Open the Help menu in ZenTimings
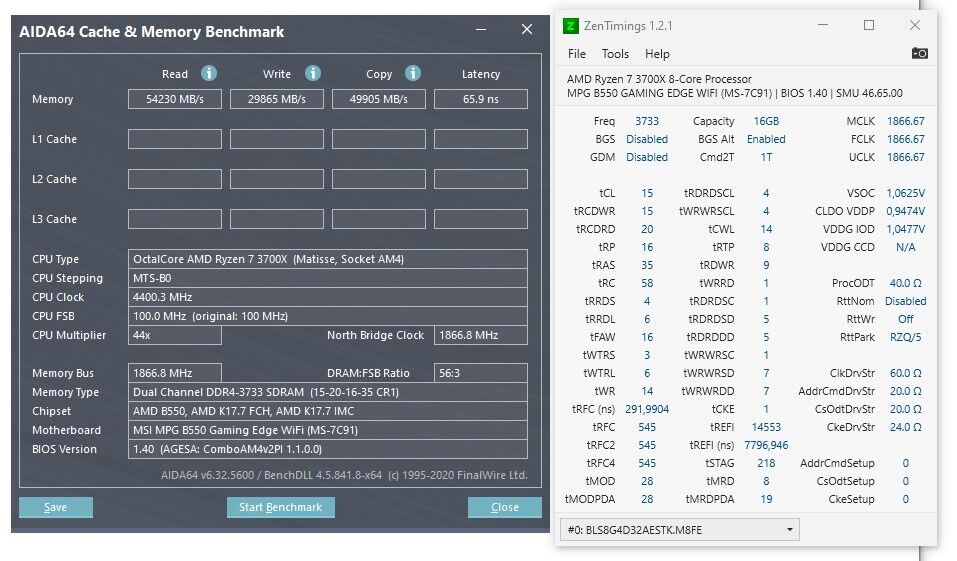The width and height of the screenshot is (957, 561). pyautogui.click(x=657, y=54)
